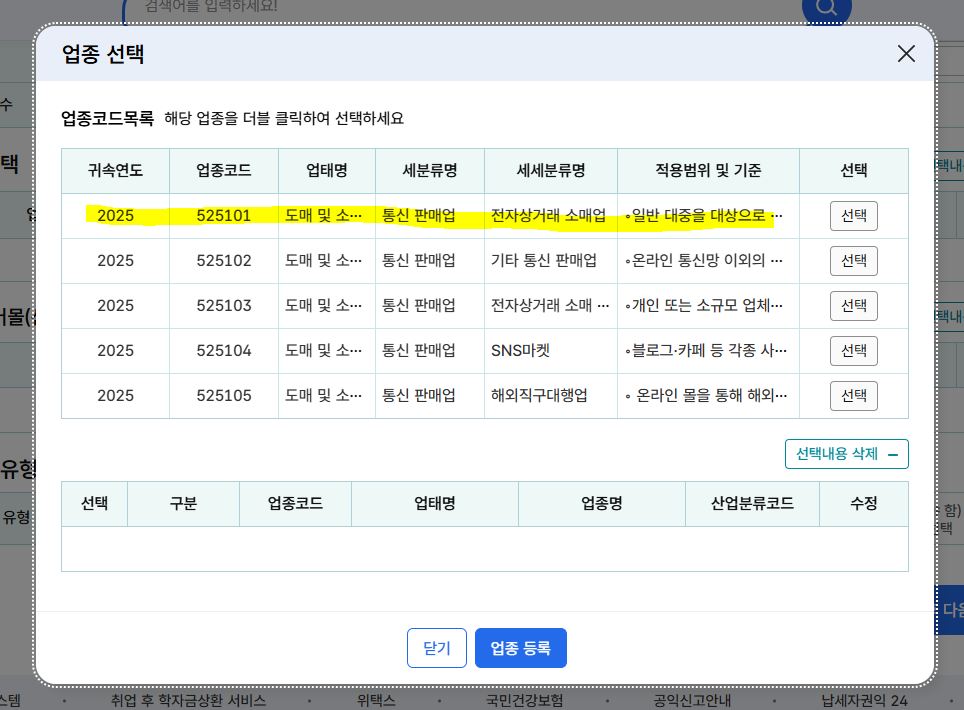Select row with 업종코드 525102
This screenshot has width=964, height=710.
(853, 261)
